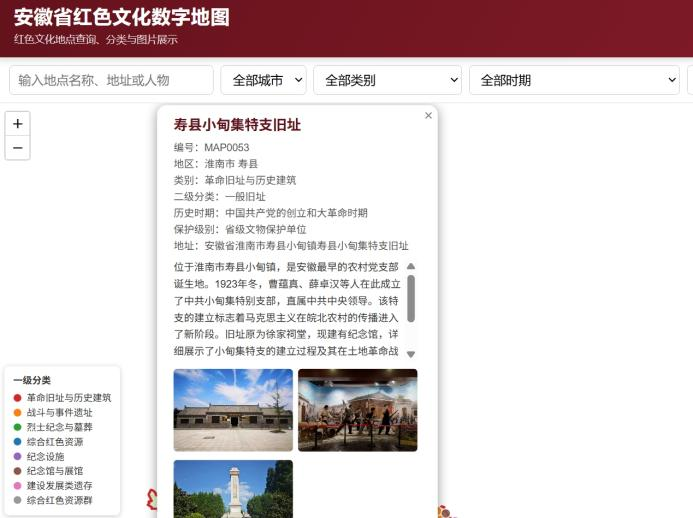
Task: Click the 编号: MAP0053 line
Action: click(x=212, y=147)
